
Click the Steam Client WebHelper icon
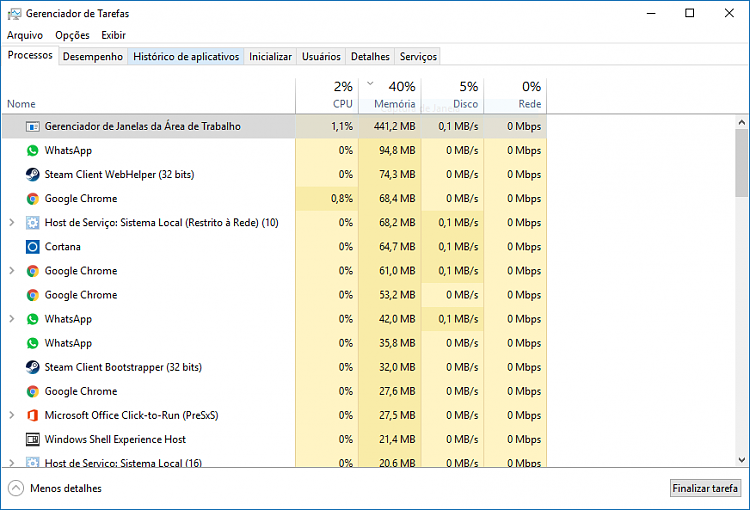[x=33, y=175]
